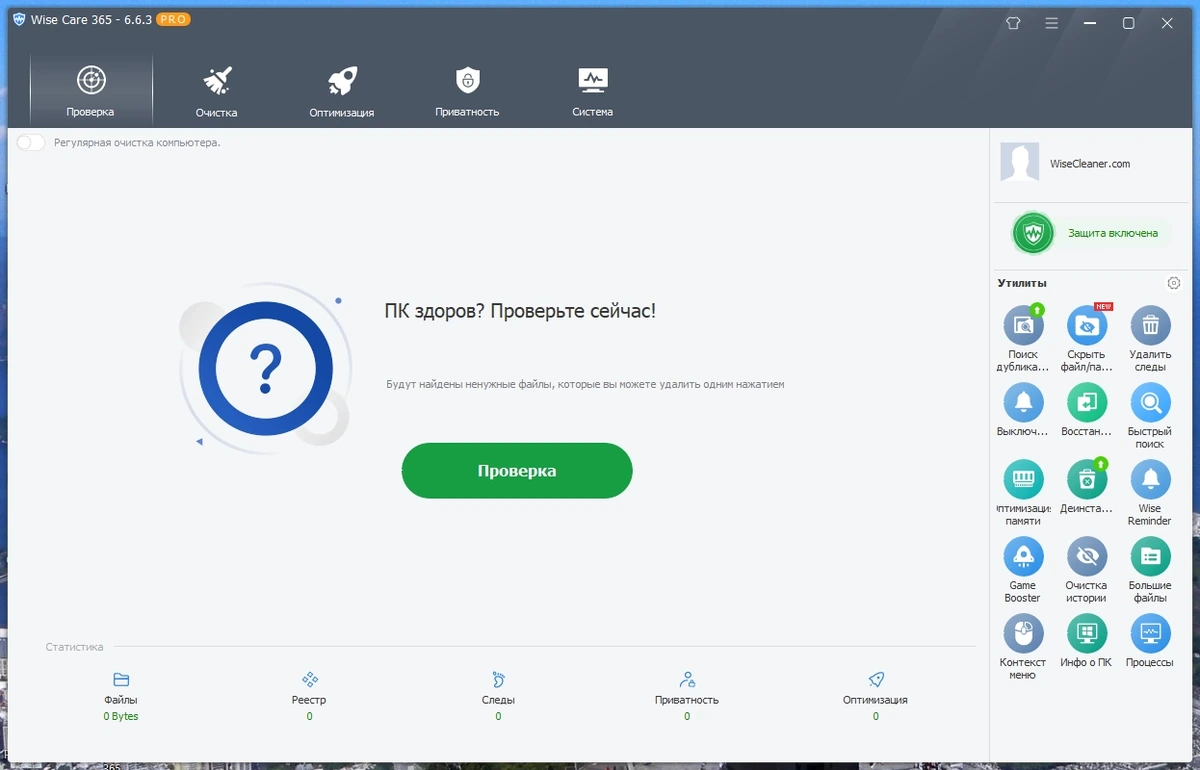Open the Поиск дубликатов utility icon
This screenshot has width=1200, height=770.
point(1023,325)
